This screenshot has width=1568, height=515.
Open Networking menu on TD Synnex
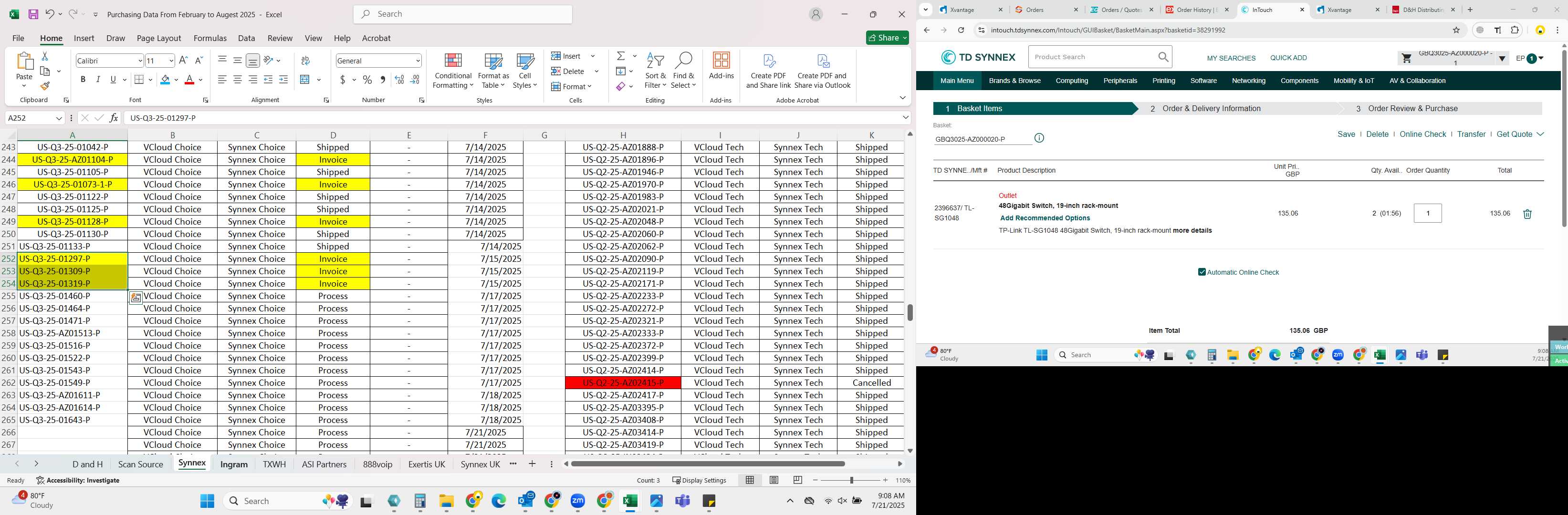coord(1248,81)
